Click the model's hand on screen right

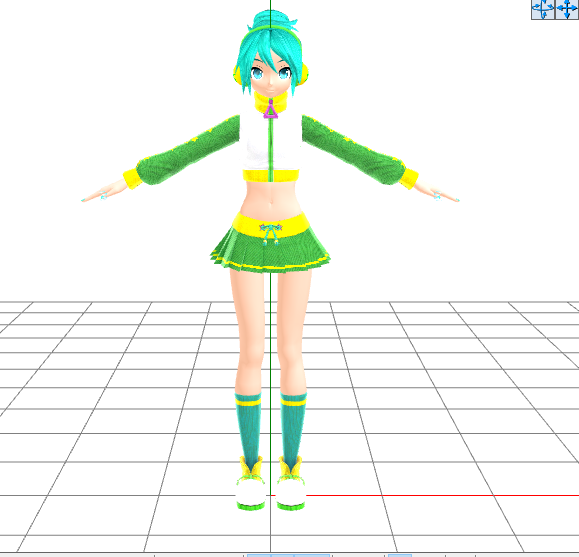[437, 191]
